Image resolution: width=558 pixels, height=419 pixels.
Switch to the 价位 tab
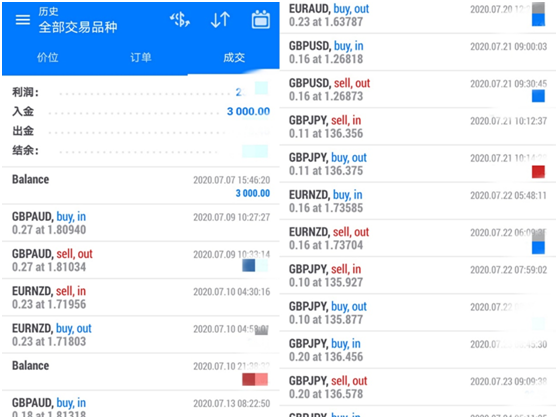[48, 57]
